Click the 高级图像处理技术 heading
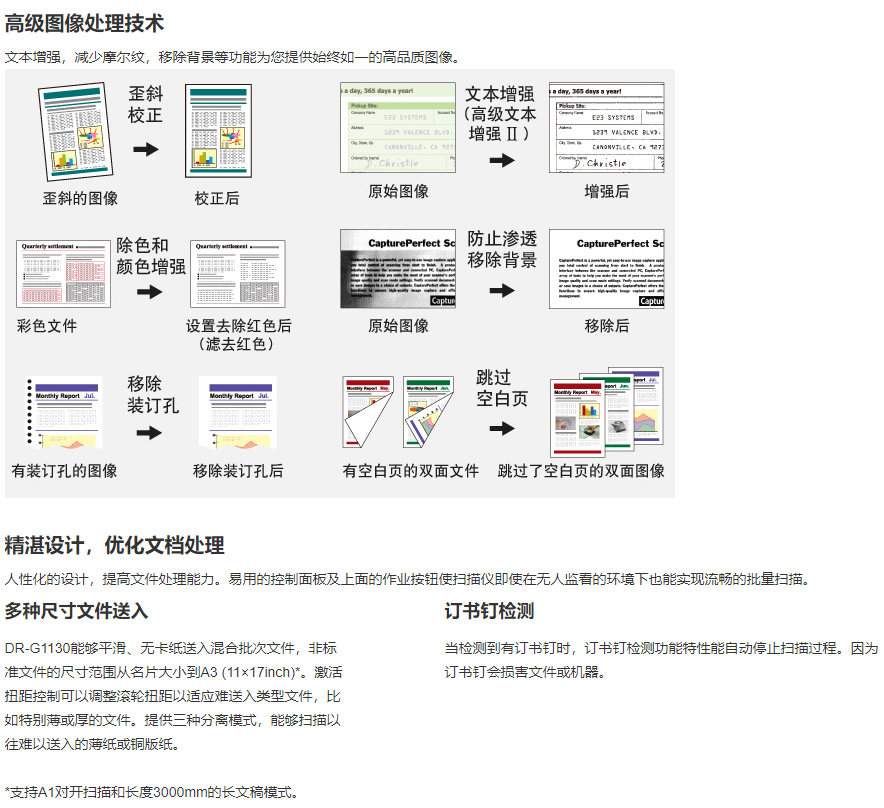This screenshot has height=808, width=884. pos(84,23)
